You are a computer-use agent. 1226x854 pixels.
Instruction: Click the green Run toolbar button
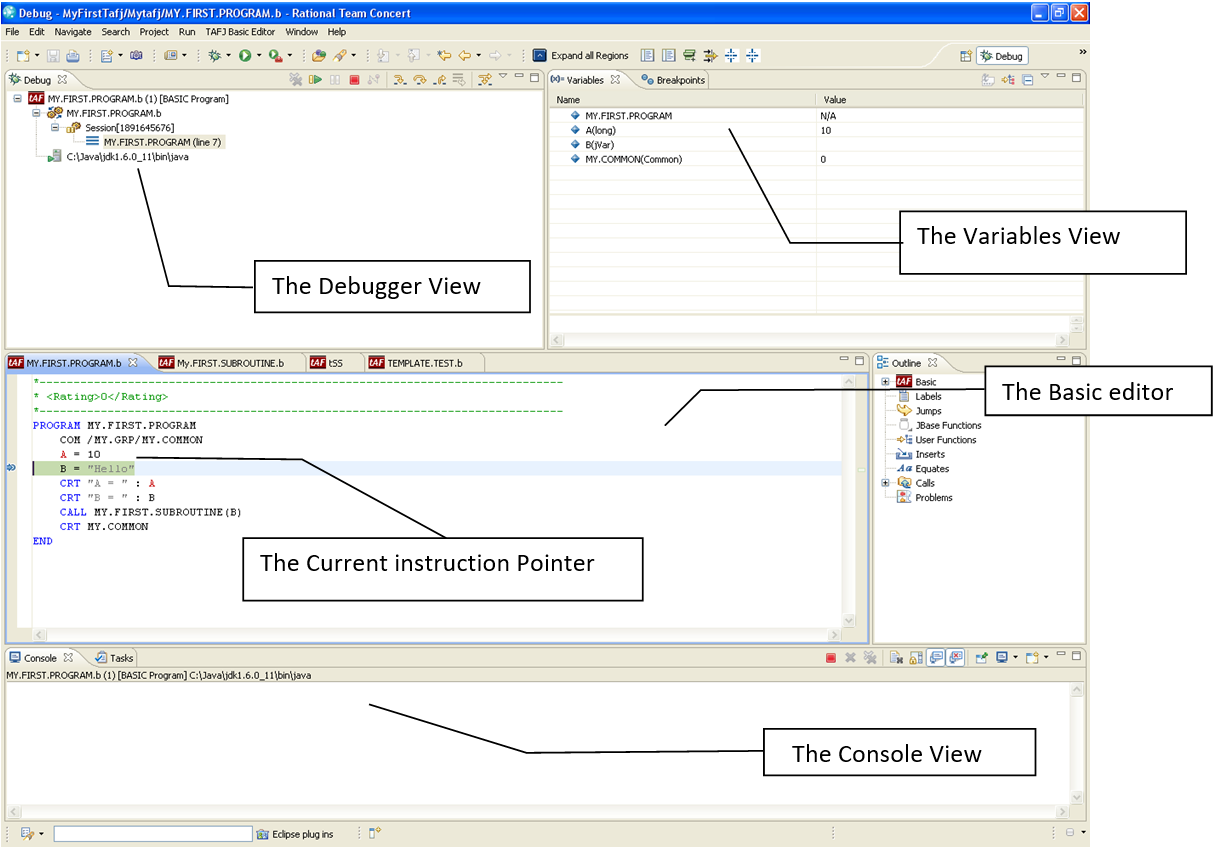point(244,56)
